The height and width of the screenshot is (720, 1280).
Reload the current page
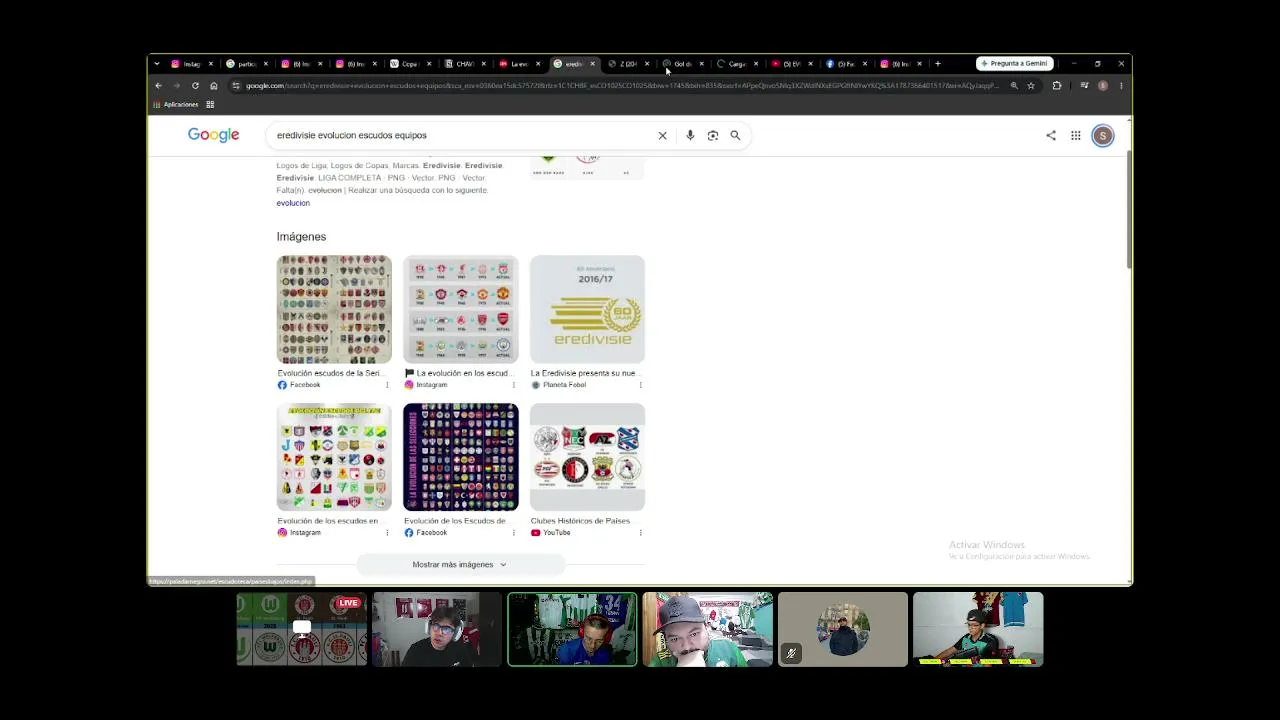coord(195,86)
